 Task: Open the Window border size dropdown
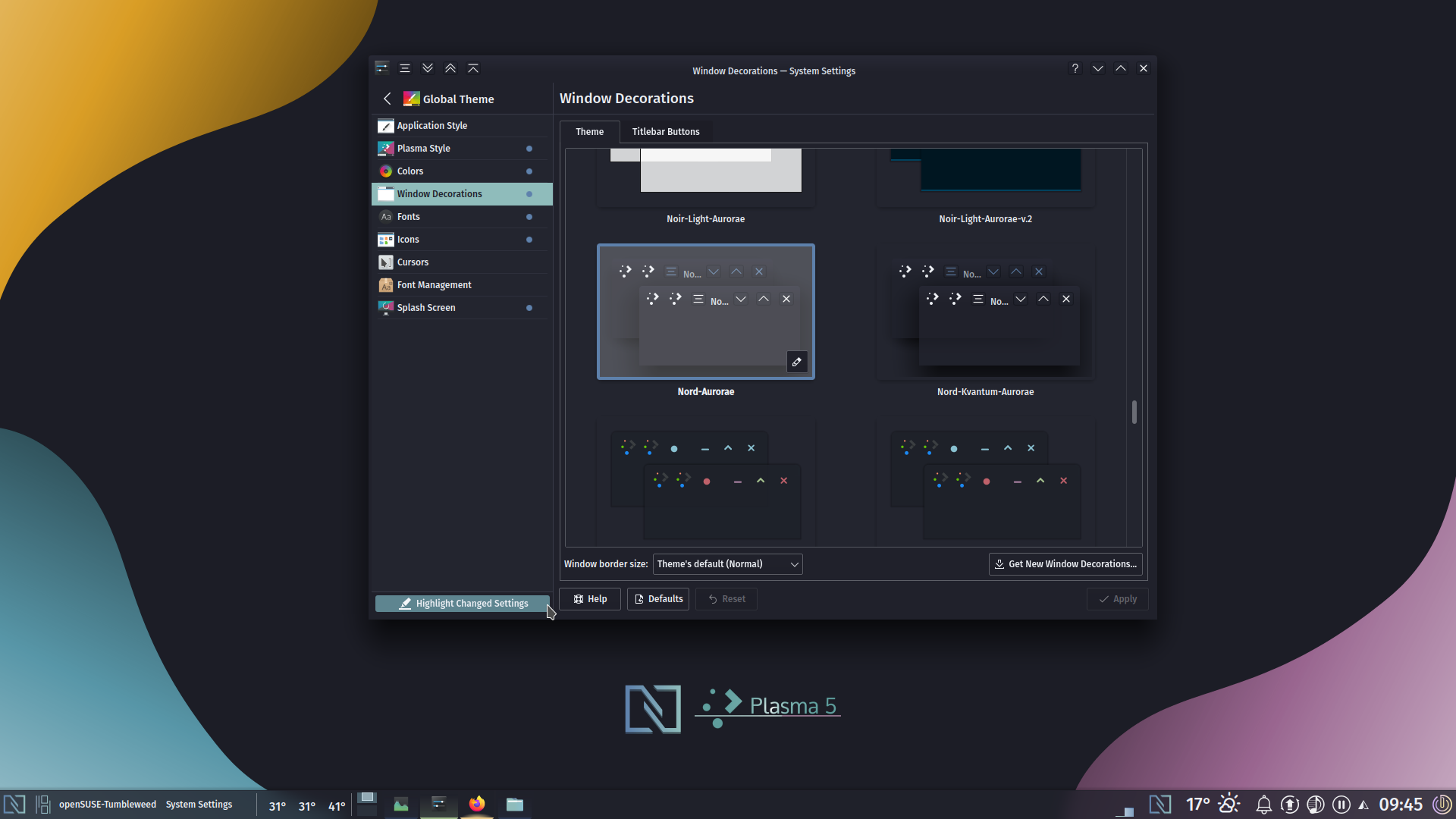[x=728, y=564]
